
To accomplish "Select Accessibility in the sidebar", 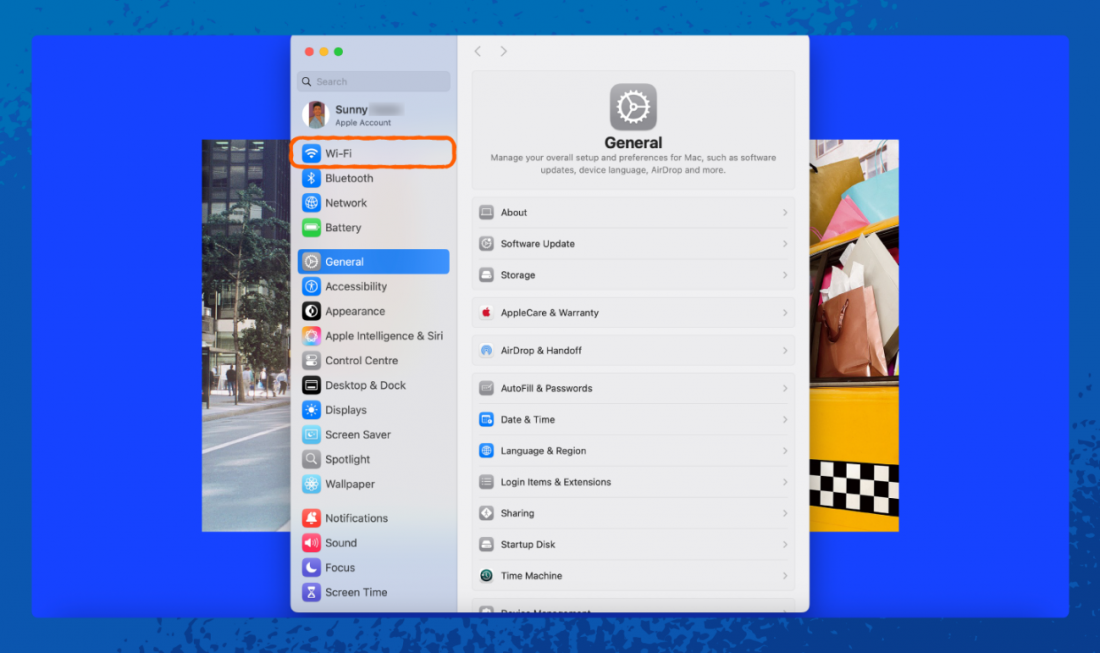I will click(355, 287).
